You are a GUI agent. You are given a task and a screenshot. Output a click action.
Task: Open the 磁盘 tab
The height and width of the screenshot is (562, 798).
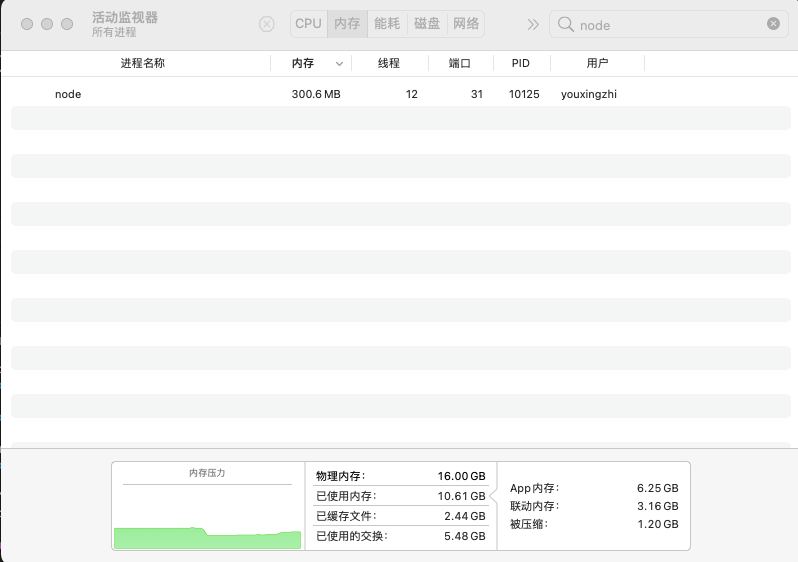[x=427, y=23]
